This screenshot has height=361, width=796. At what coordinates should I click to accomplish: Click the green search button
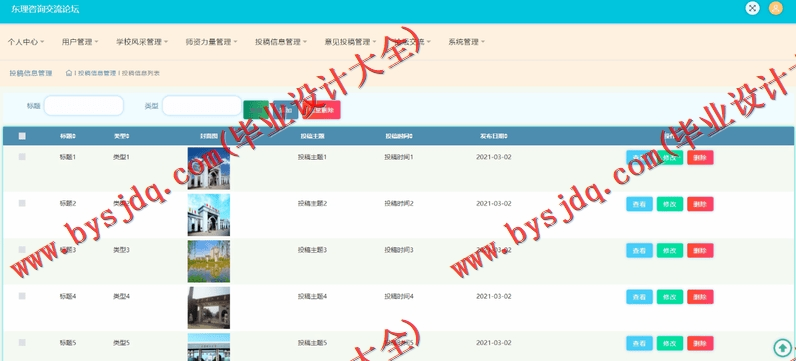coord(256,110)
